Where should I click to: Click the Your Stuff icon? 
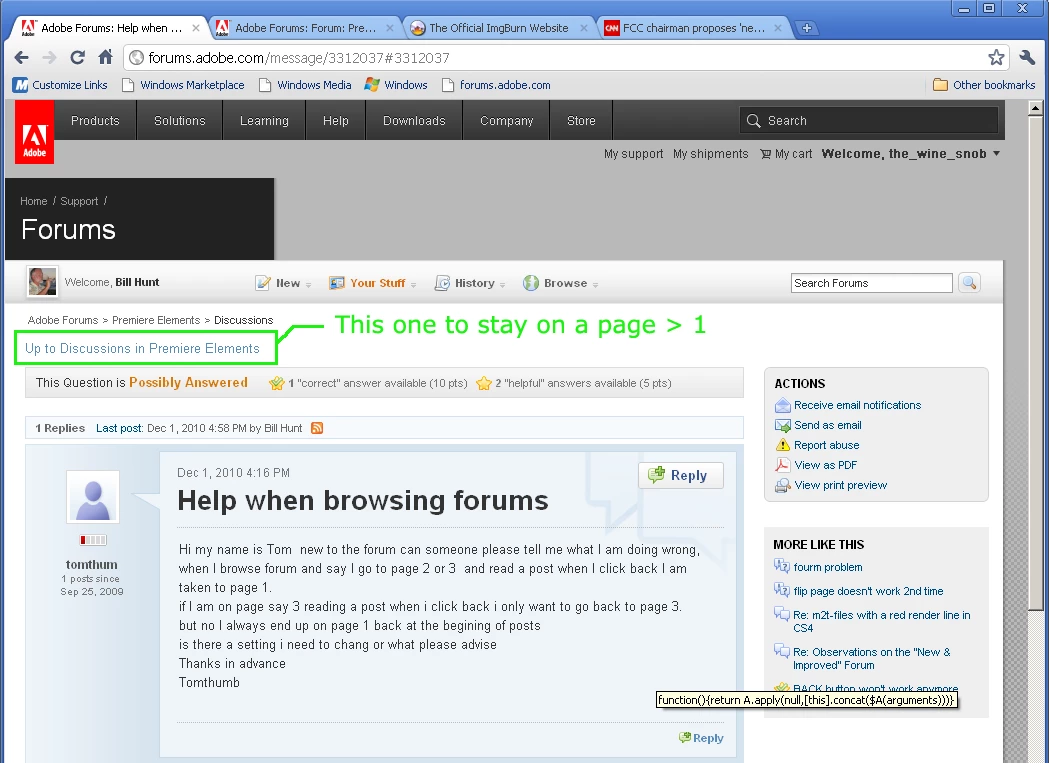pos(337,283)
